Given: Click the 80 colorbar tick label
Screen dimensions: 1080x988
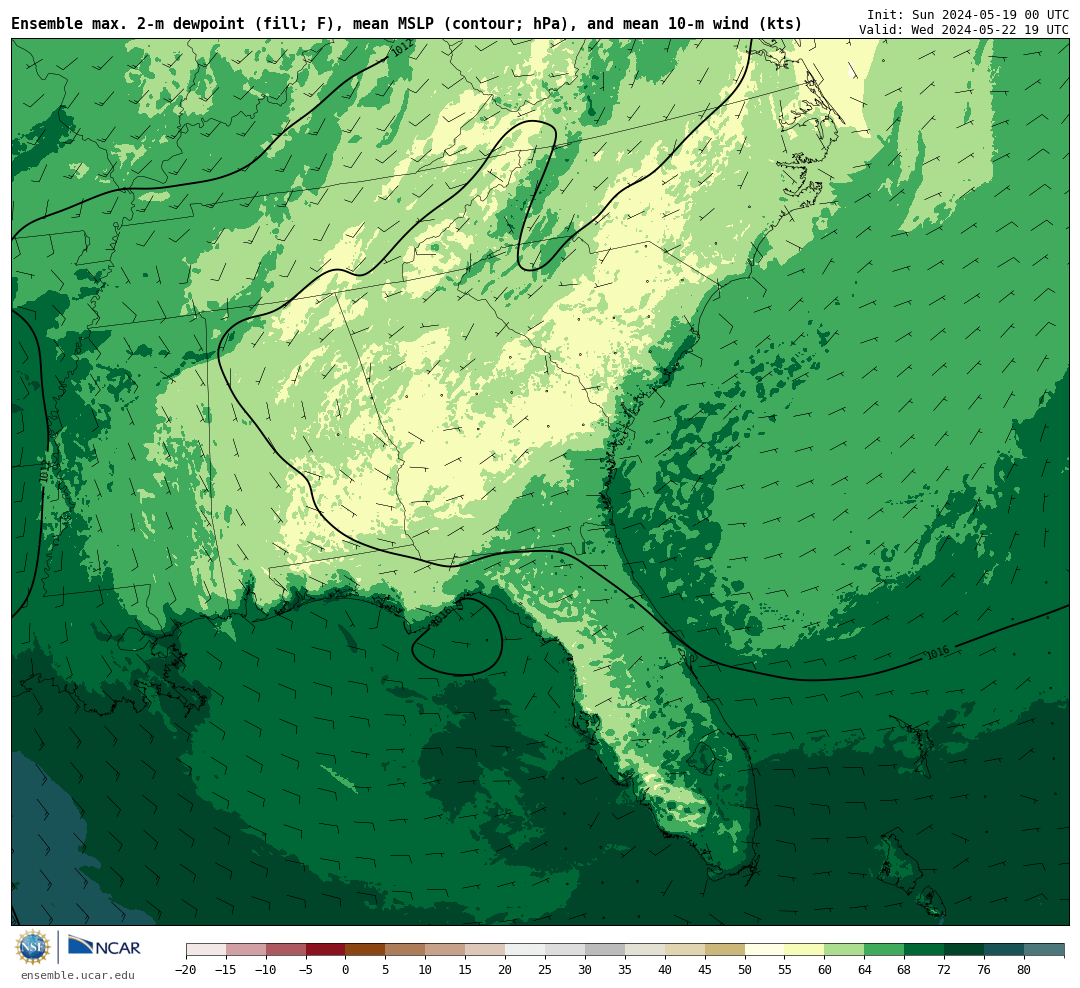Looking at the screenshot, I should [1025, 969].
